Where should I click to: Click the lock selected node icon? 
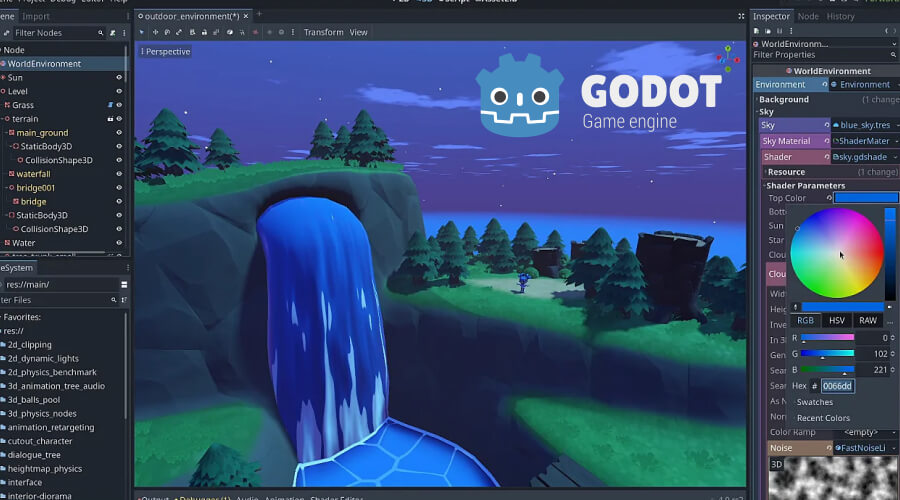click(204, 32)
